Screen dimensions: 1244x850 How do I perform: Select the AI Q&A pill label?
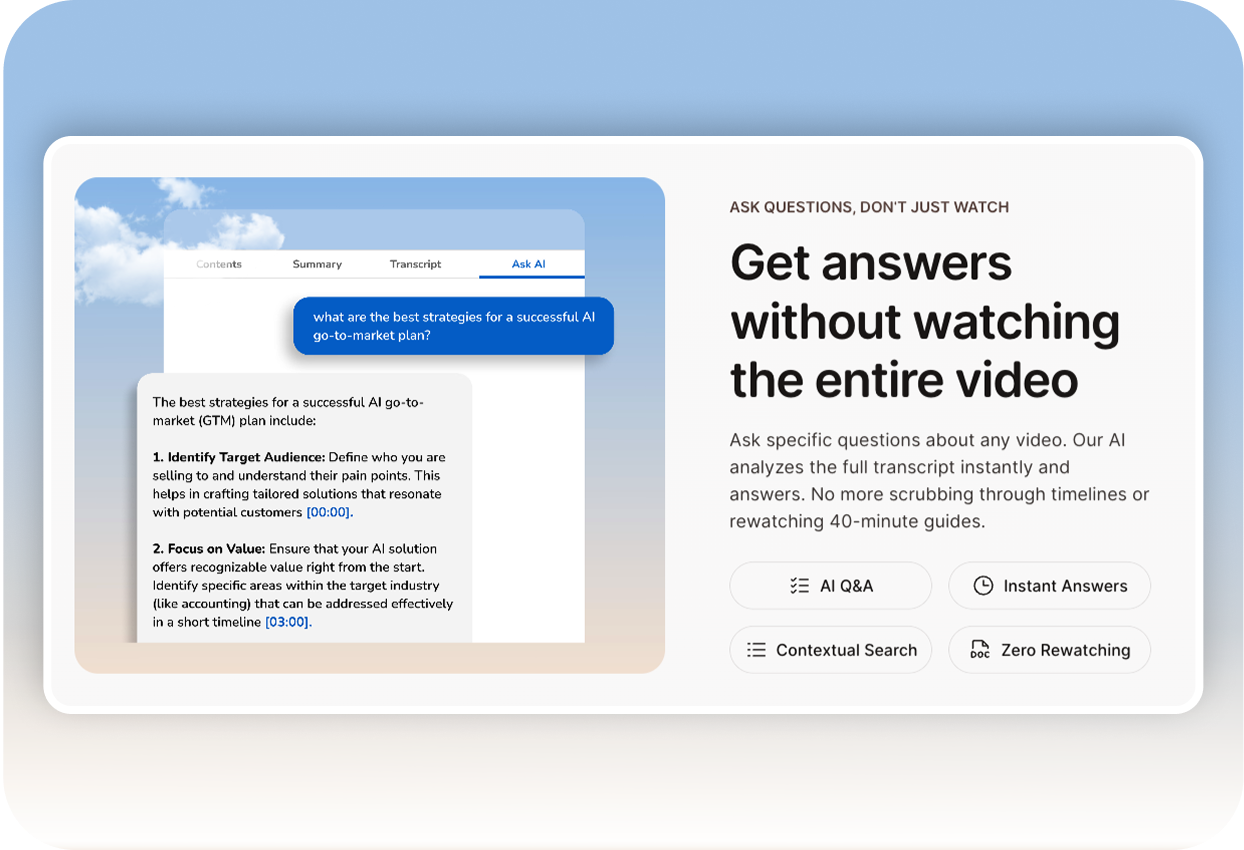click(x=846, y=586)
